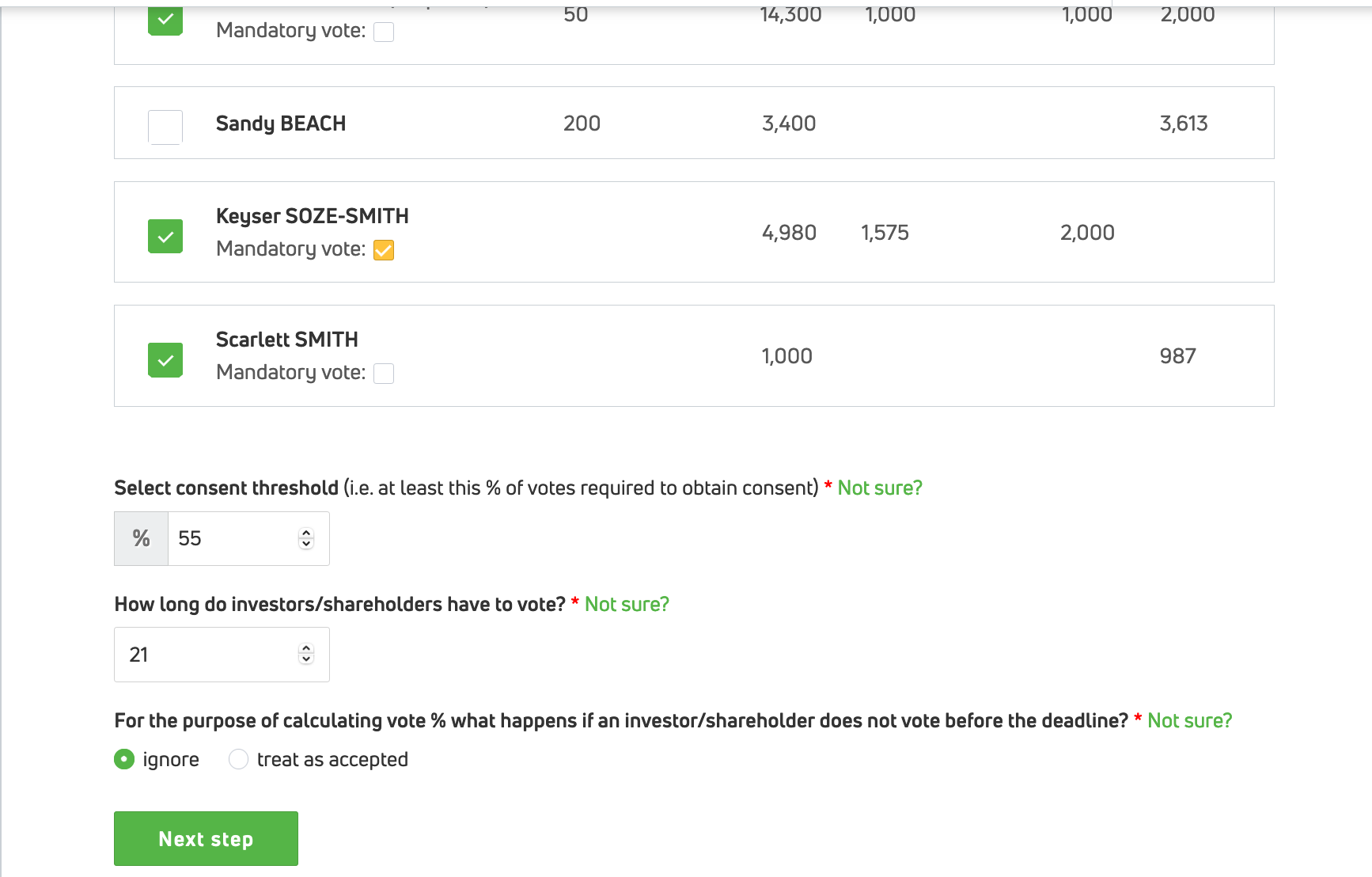
Task: Enable Scarlett SMITH mandatory vote checkbox
Action: [x=384, y=374]
